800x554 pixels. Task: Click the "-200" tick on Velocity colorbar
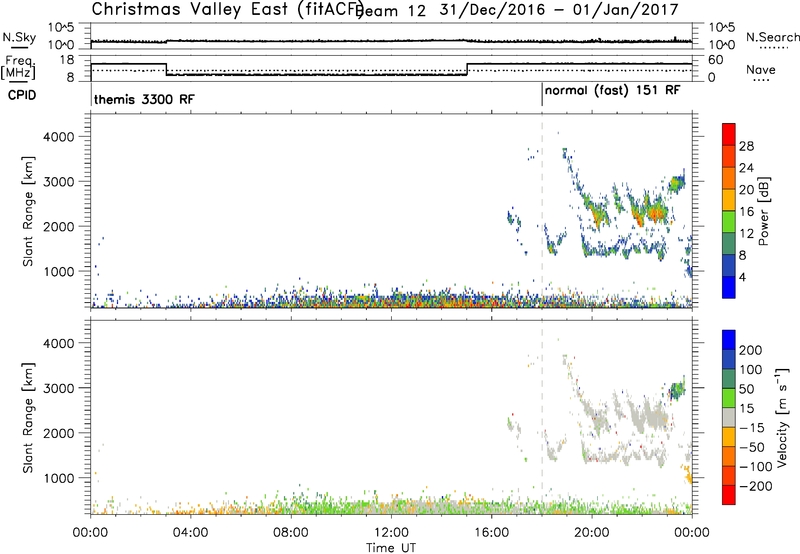(756, 486)
